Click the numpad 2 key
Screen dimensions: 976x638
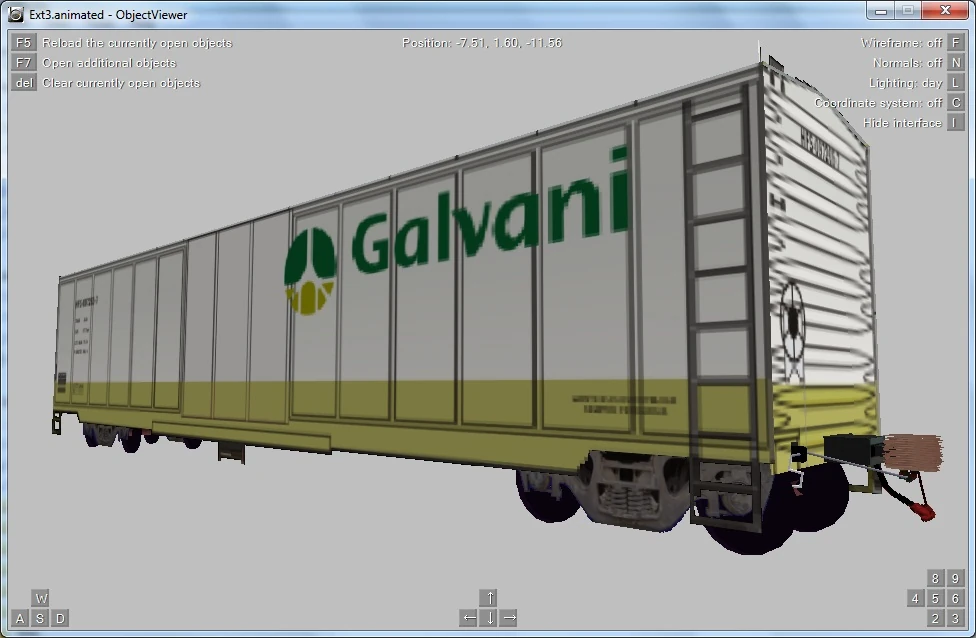tap(935, 618)
